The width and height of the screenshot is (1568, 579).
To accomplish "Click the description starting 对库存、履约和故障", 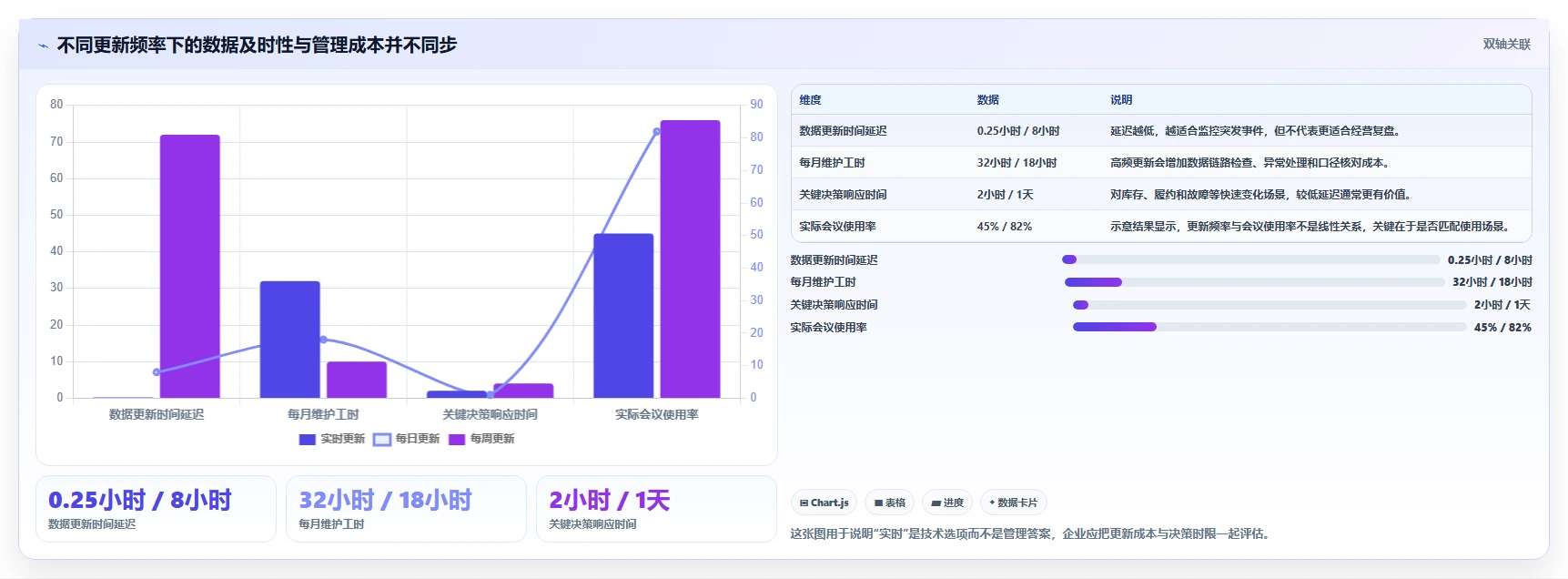I will click(x=1262, y=195).
